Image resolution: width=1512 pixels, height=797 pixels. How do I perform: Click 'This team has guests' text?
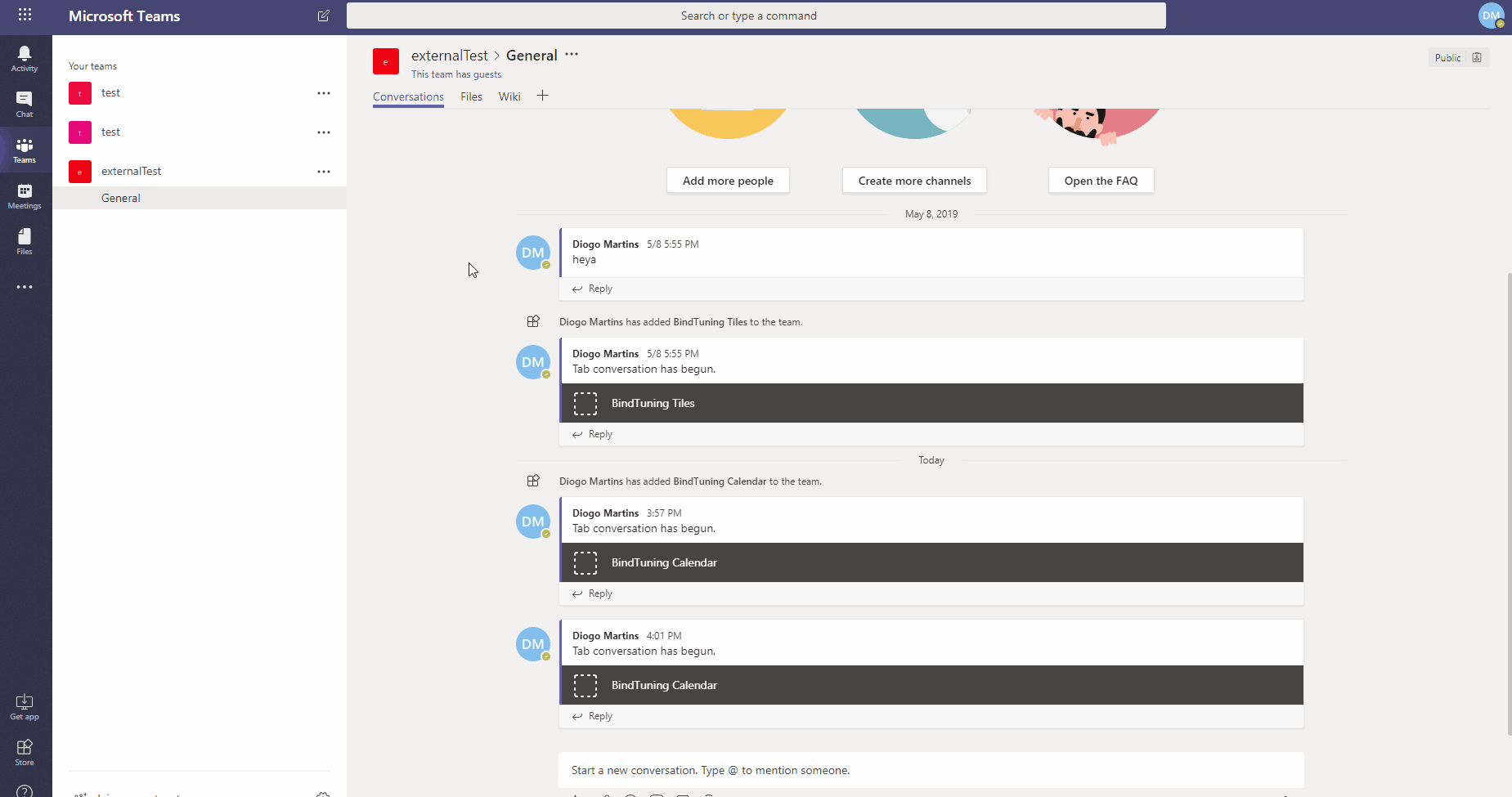pyautogui.click(x=456, y=74)
